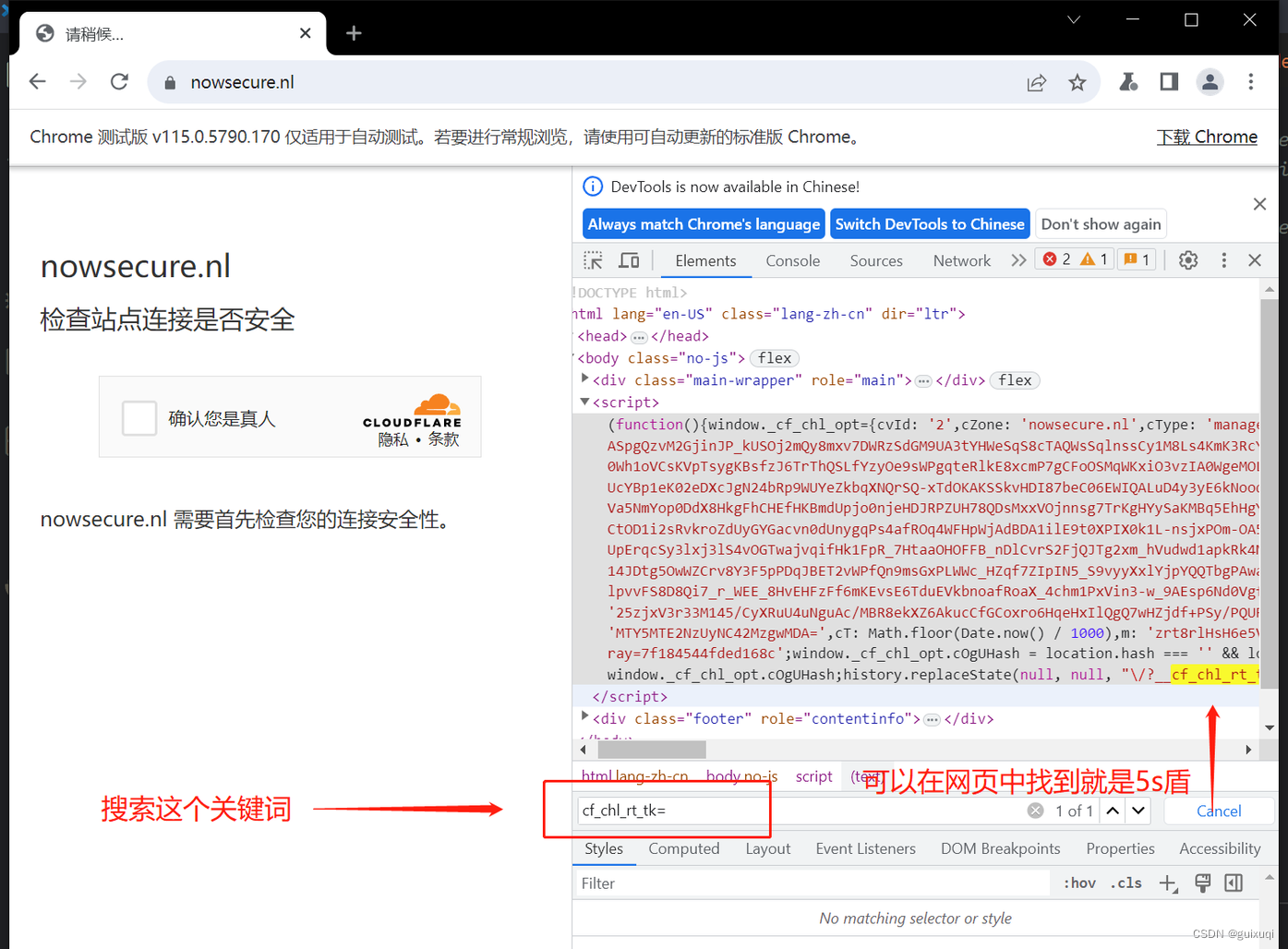
Task: Click Switch DevTools to Chinese
Action: coord(930,224)
